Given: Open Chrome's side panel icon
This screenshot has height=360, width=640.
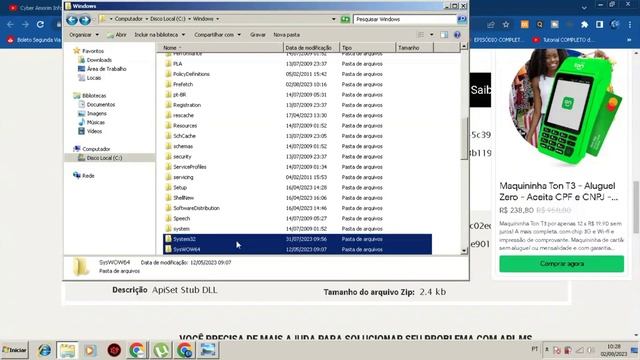Looking at the screenshot, I should coord(600,24).
